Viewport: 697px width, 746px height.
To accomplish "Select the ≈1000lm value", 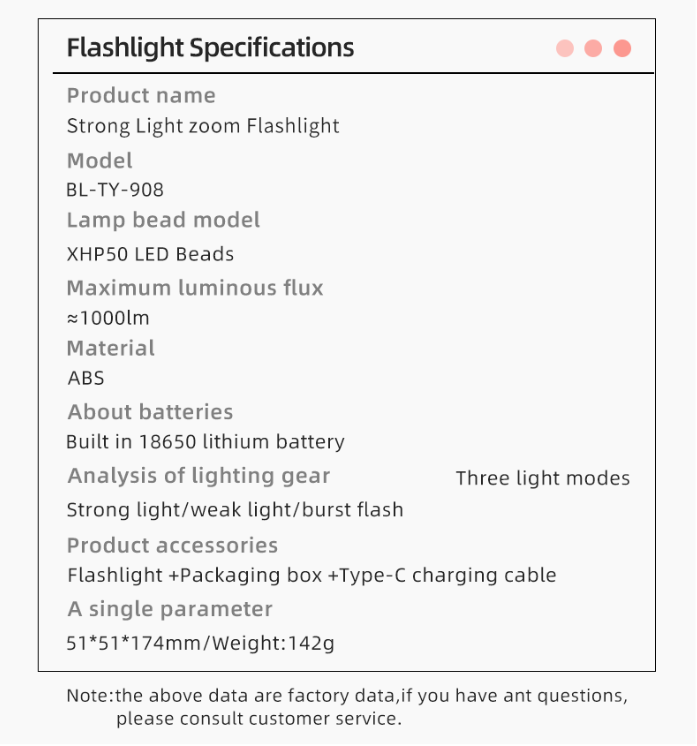I will 108,319.
